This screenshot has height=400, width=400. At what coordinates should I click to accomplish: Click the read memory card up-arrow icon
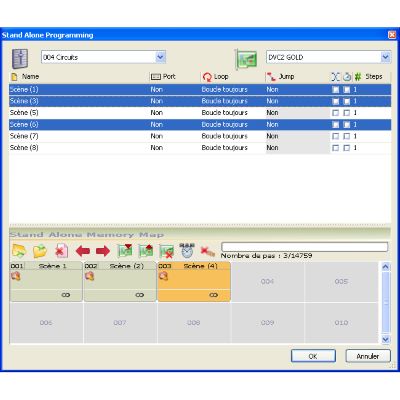click(x=146, y=251)
